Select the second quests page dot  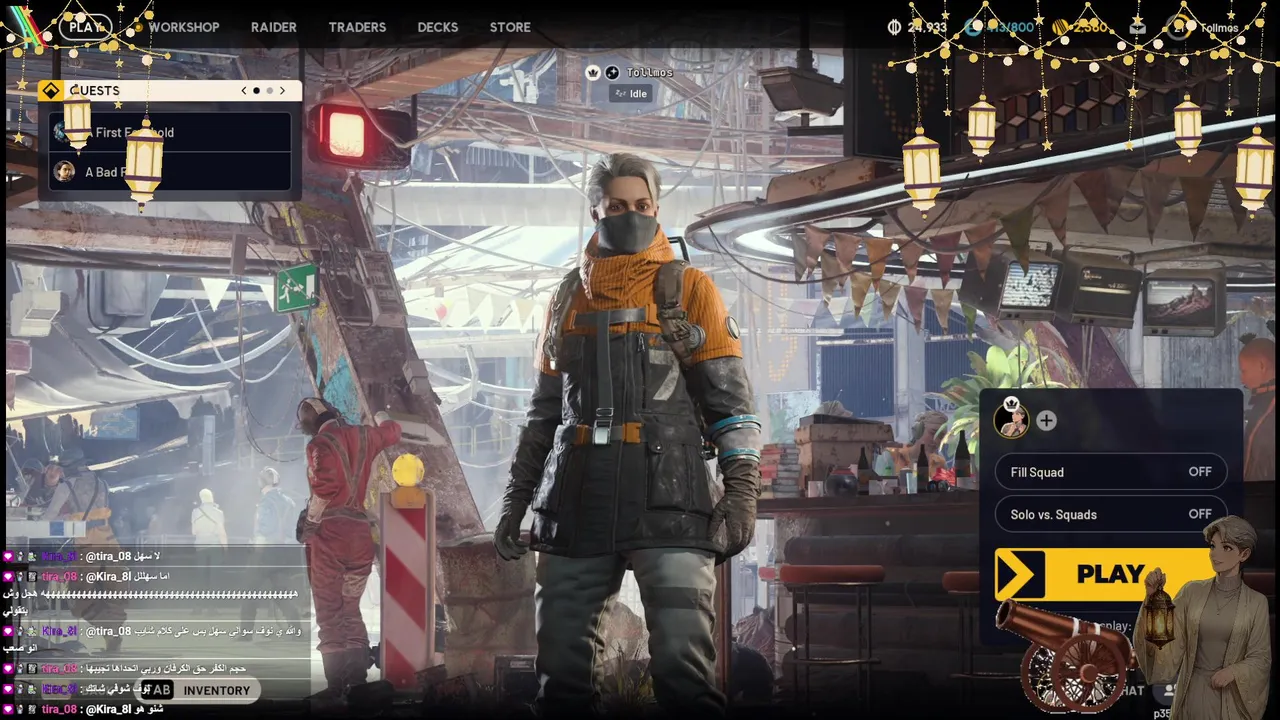click(269, 90)
